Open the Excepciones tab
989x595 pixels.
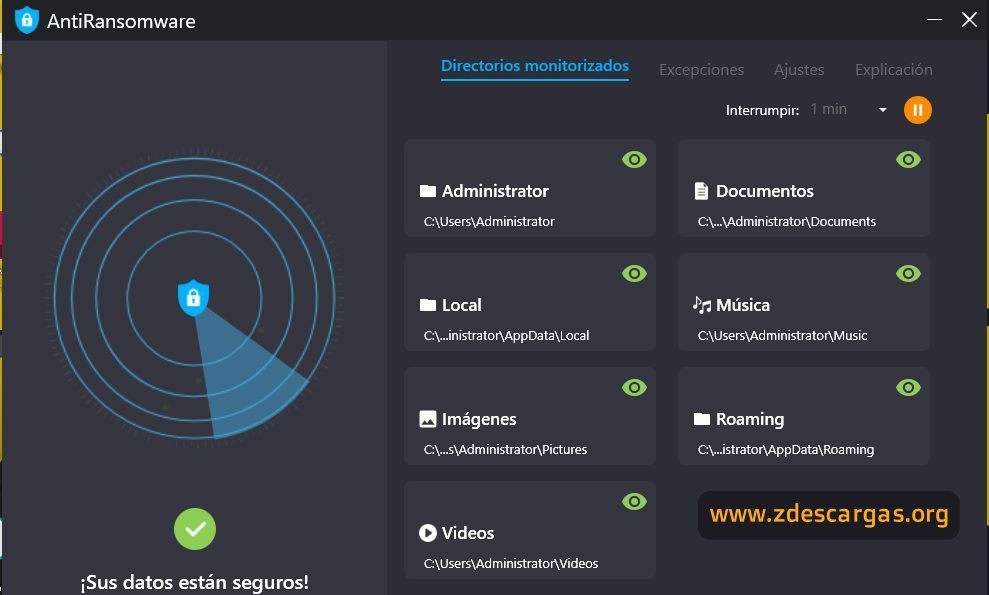[701, 70]
